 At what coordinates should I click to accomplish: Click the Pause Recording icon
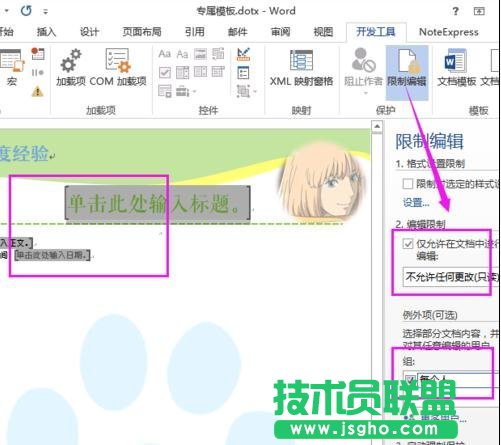coord(37,72)
